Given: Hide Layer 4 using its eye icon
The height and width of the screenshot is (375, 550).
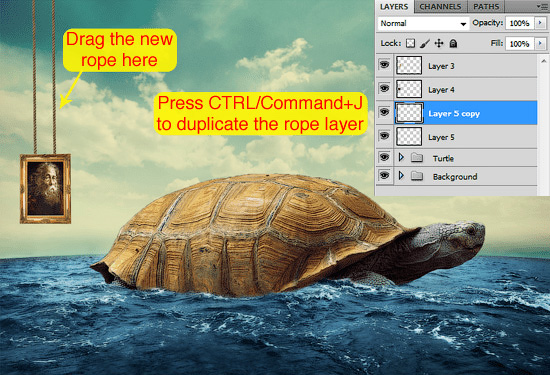Looking at the screenshot, I should [384, 89].
